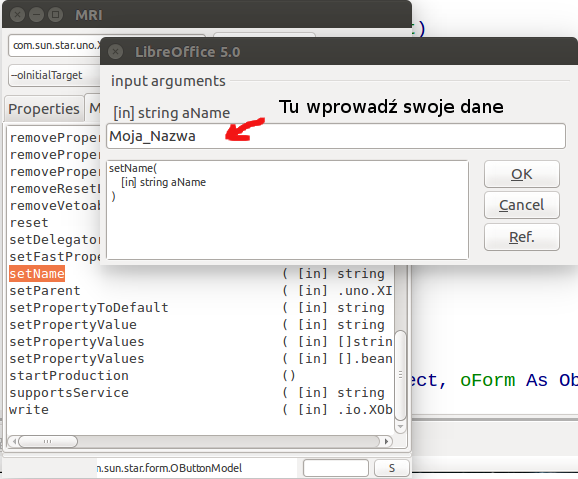Screen dimensions: 578x479
Task: Click the com.sun.star.uno field
Action: click(x=54, y=45)
